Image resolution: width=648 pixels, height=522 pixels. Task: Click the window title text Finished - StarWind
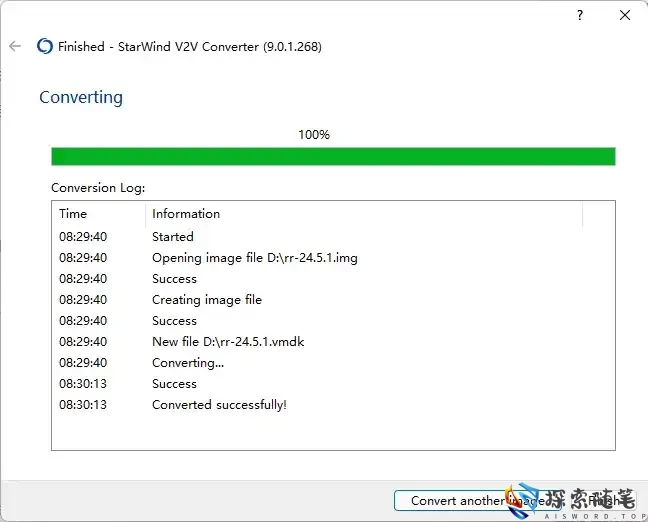(x=190, y=46)
